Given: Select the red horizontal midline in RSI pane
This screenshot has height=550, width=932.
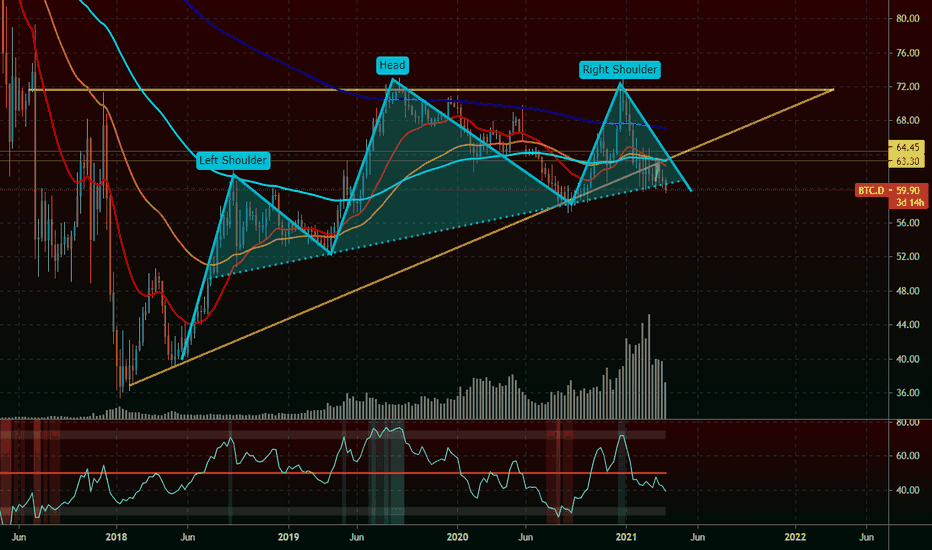Looking at the screenshot, I should [x=333, y=473].
